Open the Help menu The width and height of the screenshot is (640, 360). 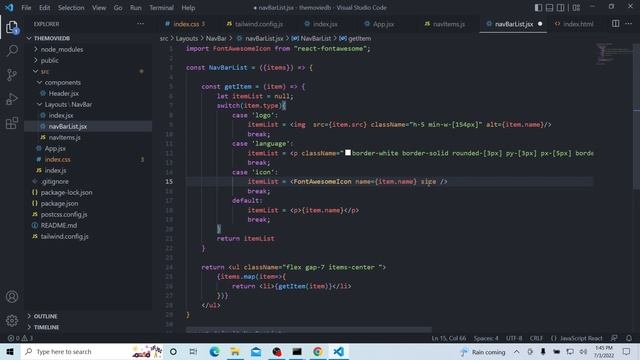(x=188, y=7)
